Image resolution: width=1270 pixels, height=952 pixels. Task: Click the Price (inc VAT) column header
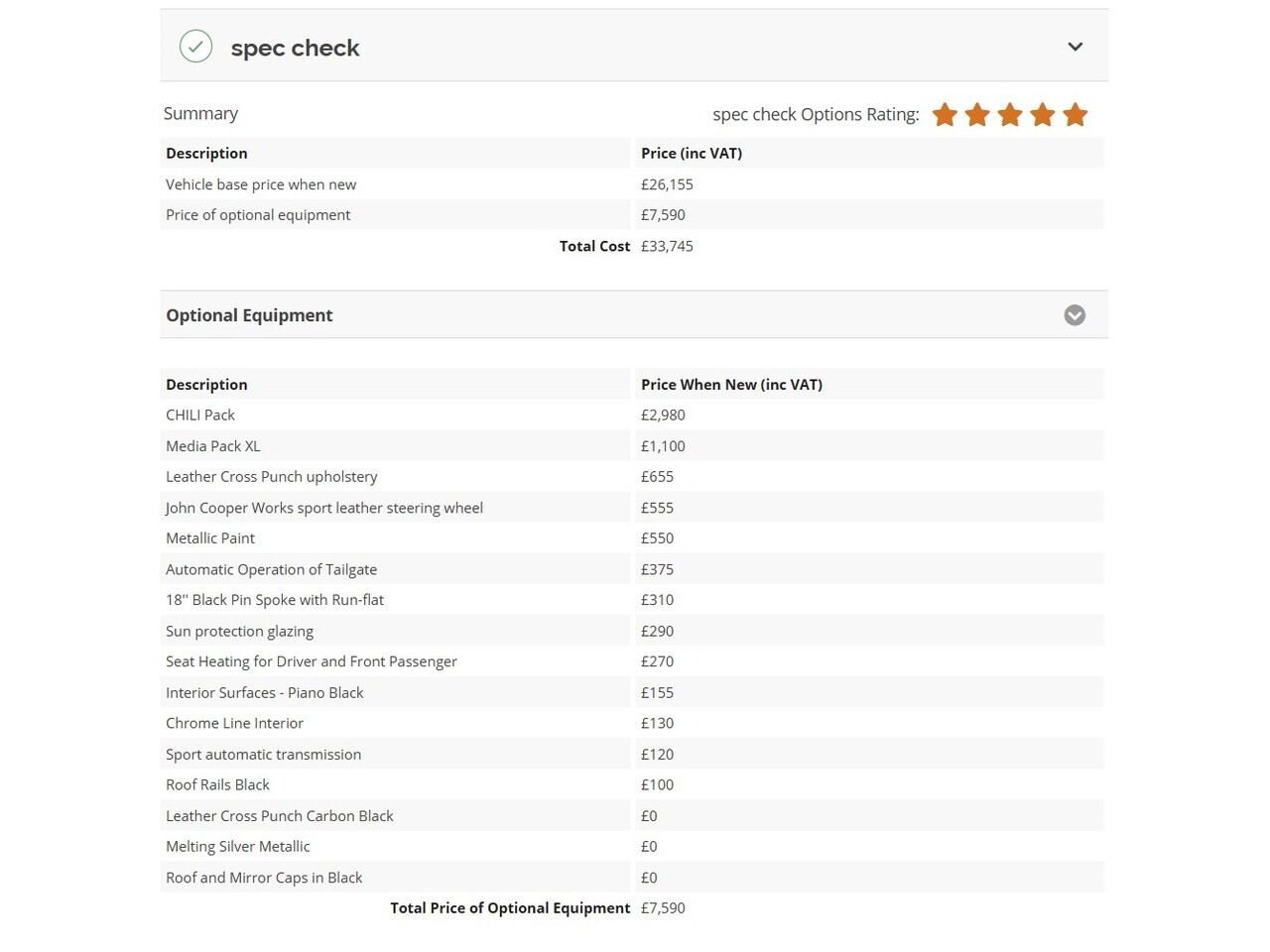coord(692,153)
